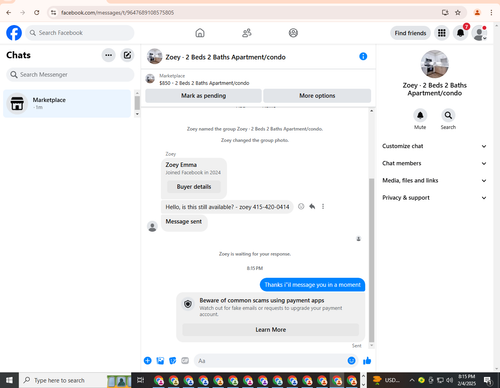Image resolution: width=500 pixels, height=388 pixels.
Task: Open the notifications bell with badge
Action: pos(461,33)
